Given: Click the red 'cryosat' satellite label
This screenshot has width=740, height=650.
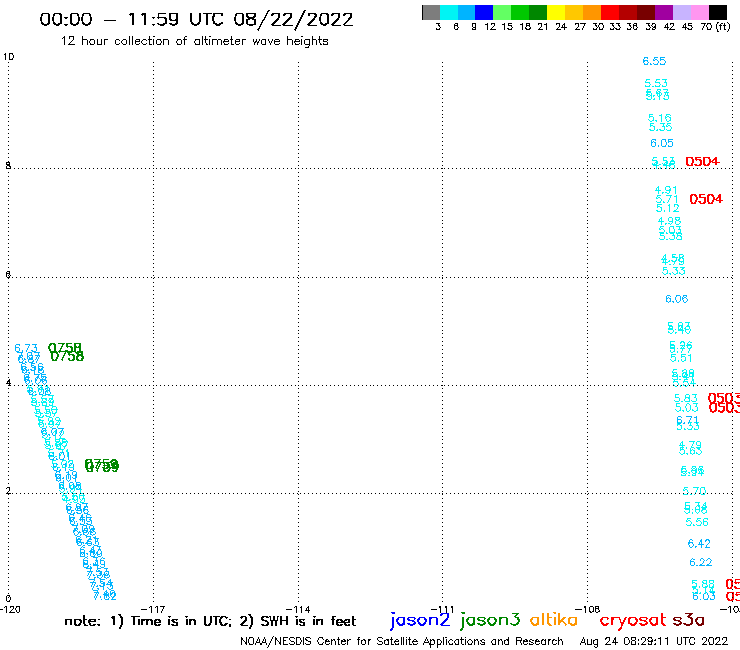Looking at the screenshot, I should [x=633, y=621].
